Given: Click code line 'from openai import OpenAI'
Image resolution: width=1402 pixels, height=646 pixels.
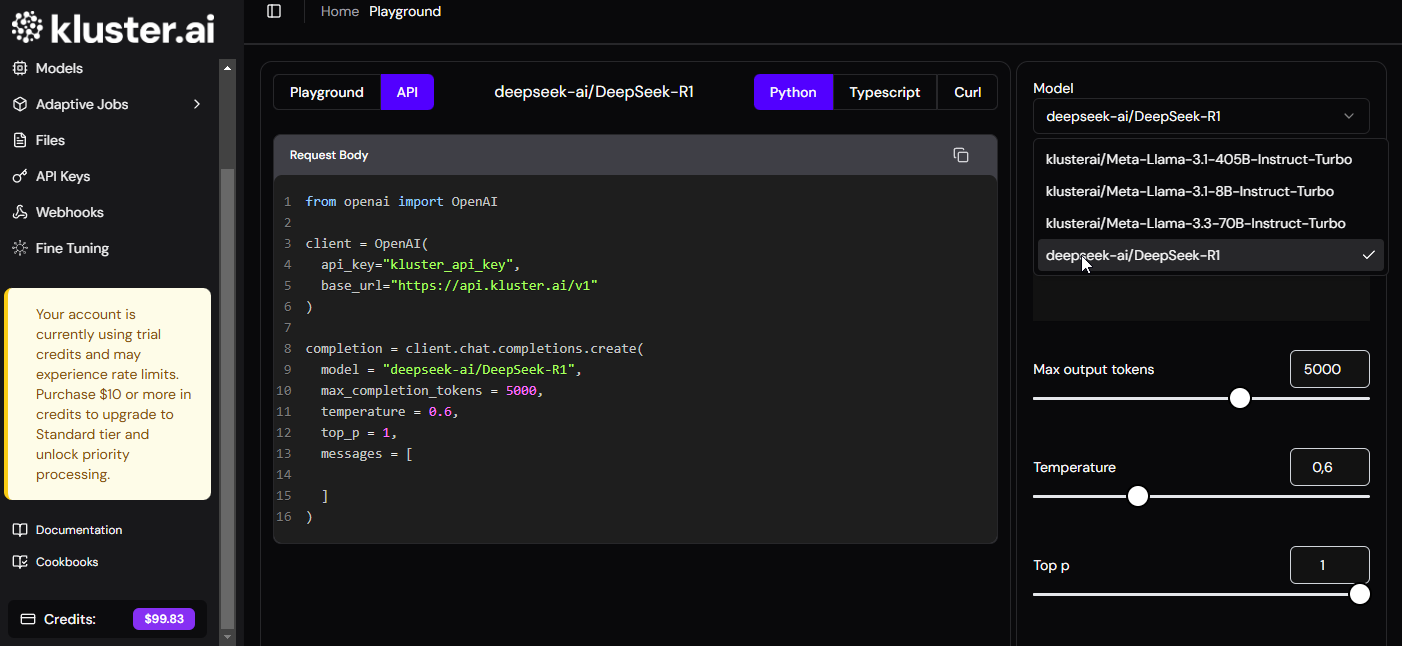Looking at the screenshot, I should pyautogui.click(x=401, y=201).
